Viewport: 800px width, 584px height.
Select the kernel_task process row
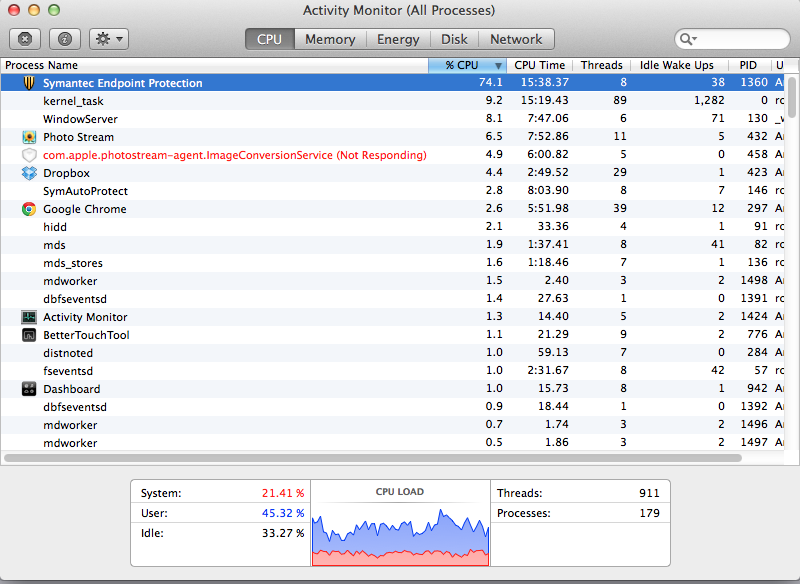(393, 101)
